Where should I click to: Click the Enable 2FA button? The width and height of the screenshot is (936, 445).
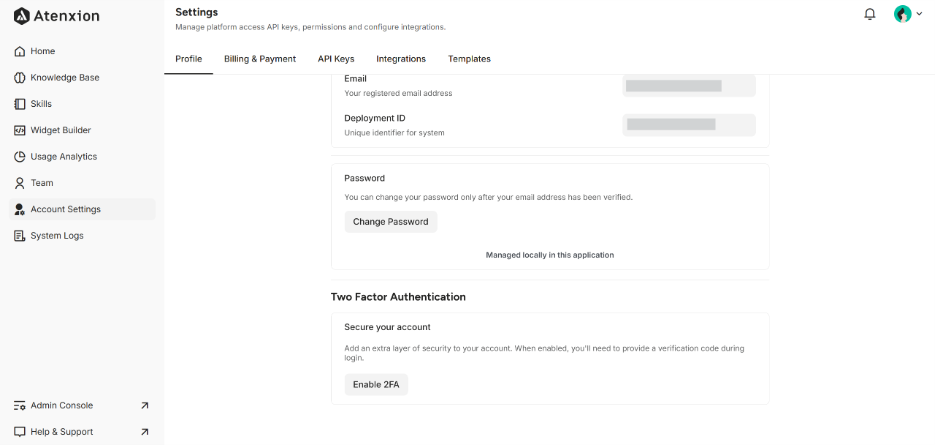(376, 385)
